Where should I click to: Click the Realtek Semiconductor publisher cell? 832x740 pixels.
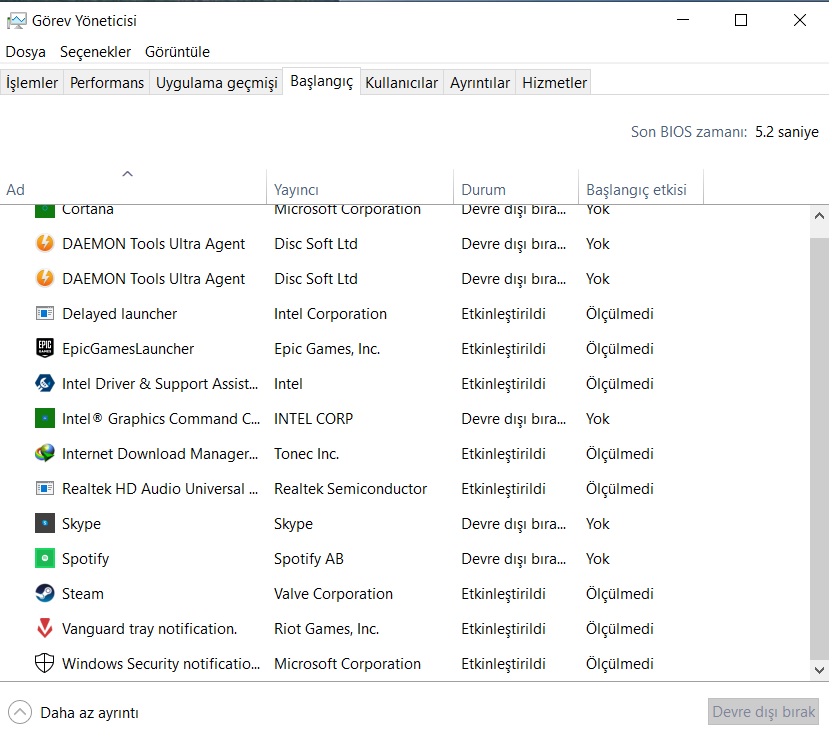[350, 489]
